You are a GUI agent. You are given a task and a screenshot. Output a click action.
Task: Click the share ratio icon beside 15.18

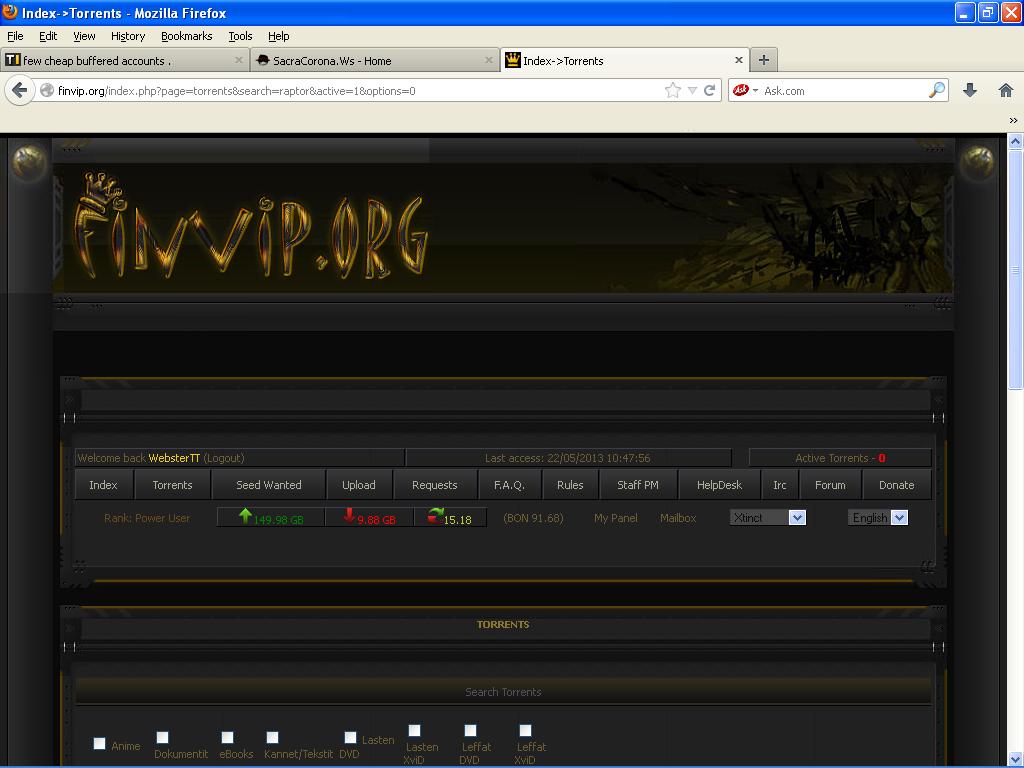tap(436, 516)
